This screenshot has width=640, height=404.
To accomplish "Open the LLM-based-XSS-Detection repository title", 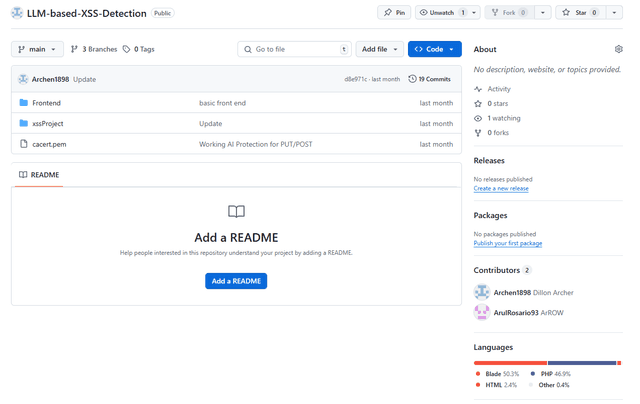I will click(87, 13).
